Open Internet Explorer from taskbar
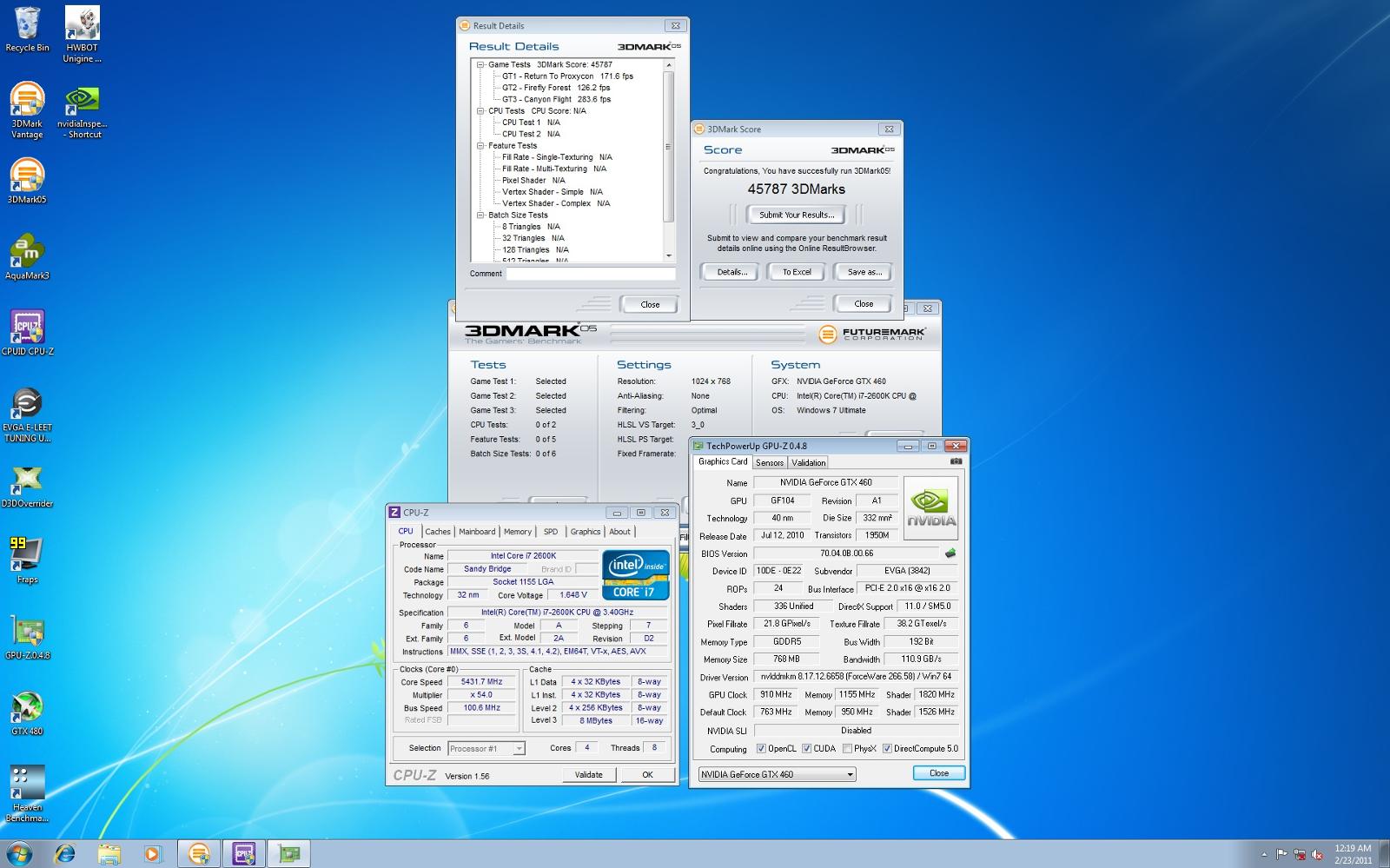The width and height of the screenshot is (1390, 868). coord(65,854)
